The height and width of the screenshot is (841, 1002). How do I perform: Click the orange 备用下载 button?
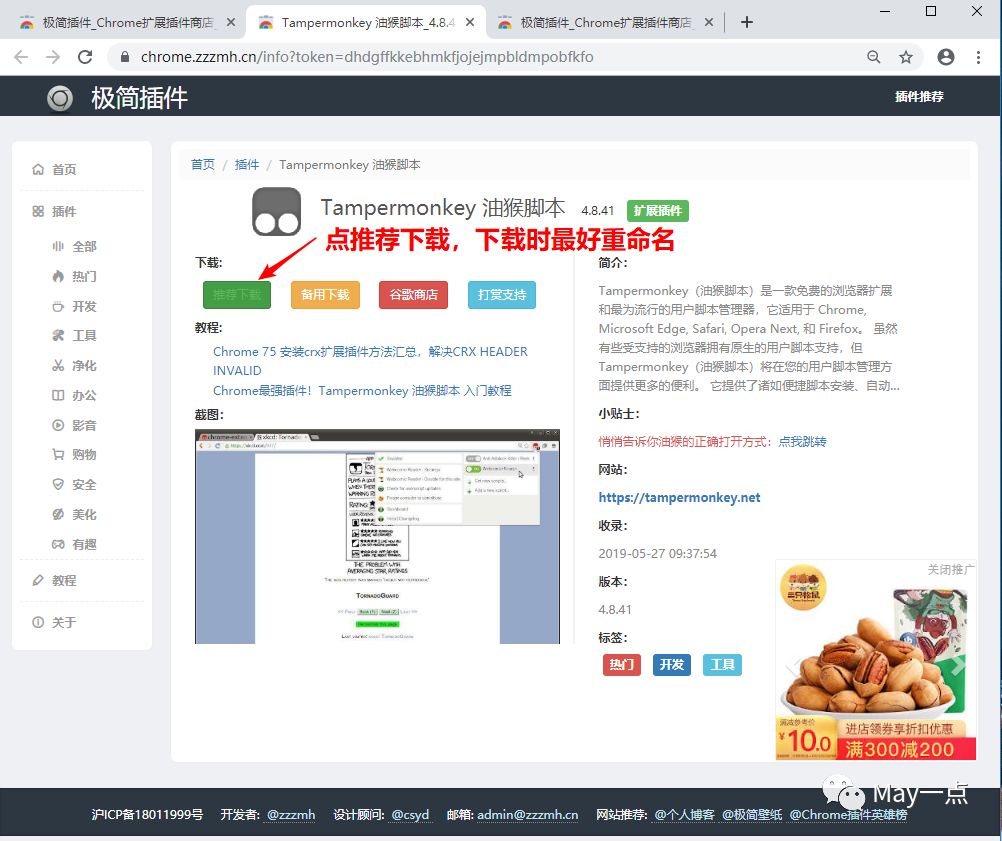(x=325, y=295)
